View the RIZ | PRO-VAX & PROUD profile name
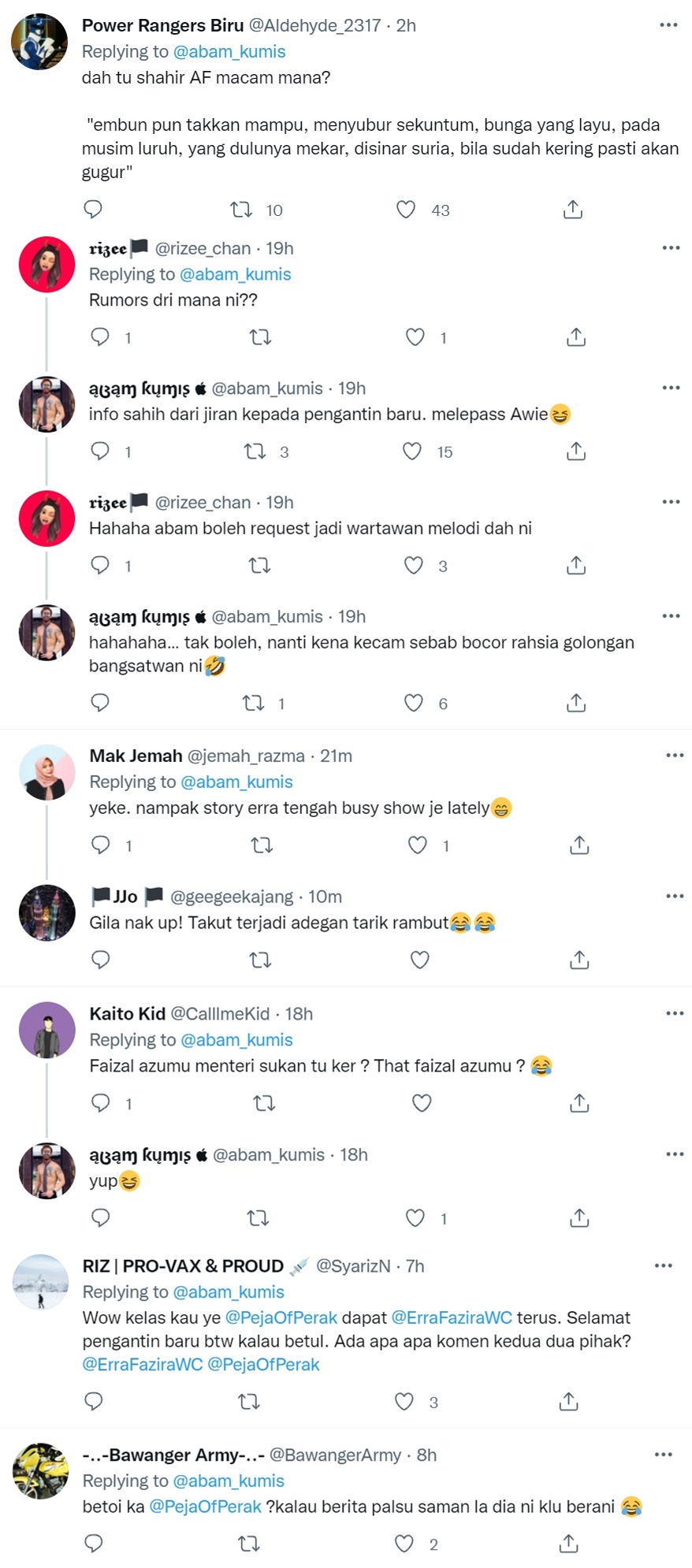 [x=183, y=1265]
